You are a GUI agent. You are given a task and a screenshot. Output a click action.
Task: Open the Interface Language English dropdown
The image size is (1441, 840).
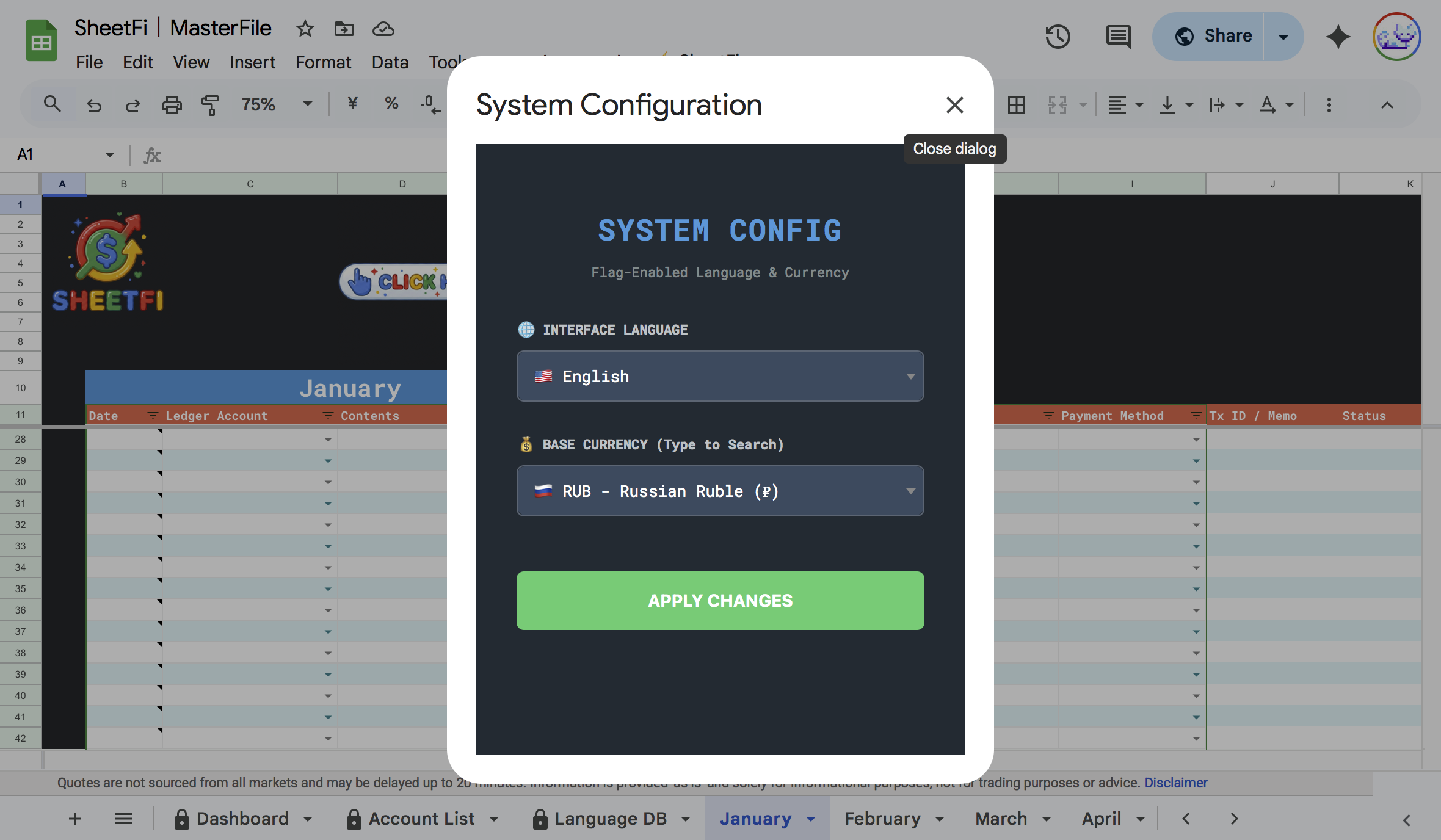click(720, 376)
